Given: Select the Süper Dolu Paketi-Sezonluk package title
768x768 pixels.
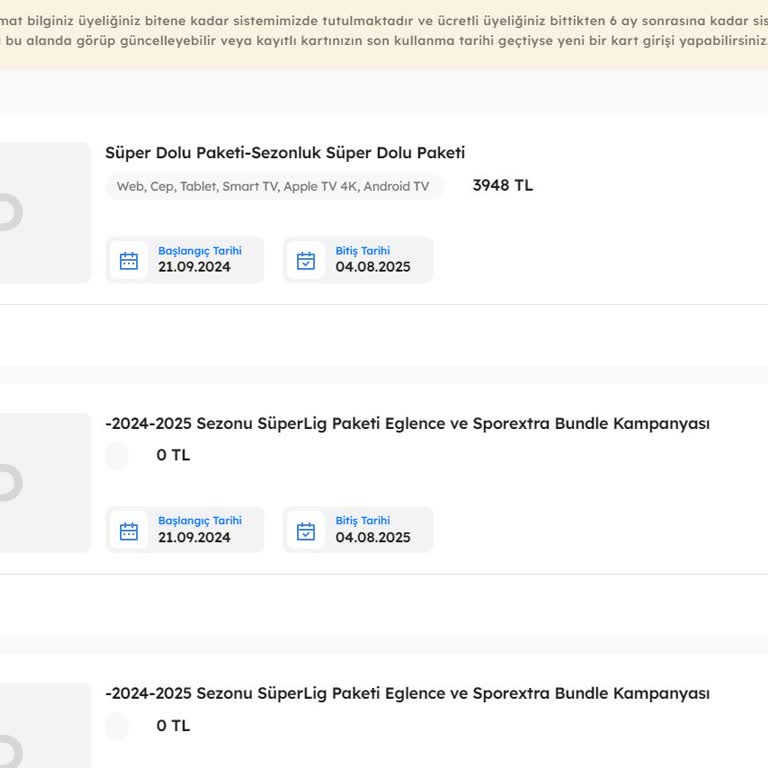Looking at the screenshot, I should click(285, 153).
